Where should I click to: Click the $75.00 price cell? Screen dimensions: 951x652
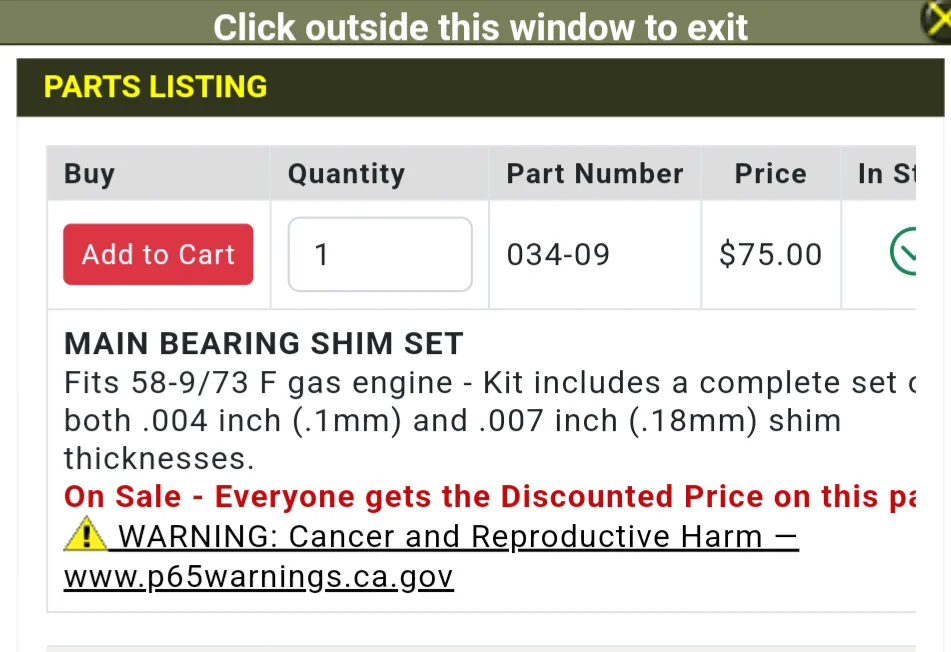click(x=771, y=254)
